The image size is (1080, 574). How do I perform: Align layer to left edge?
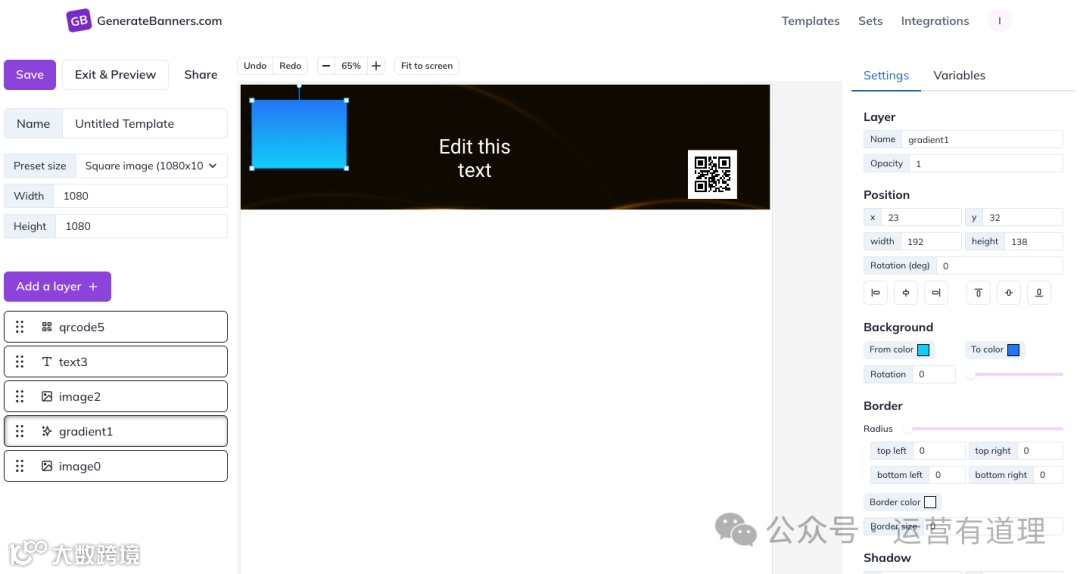pyautogui.click(x=875, y=293)
